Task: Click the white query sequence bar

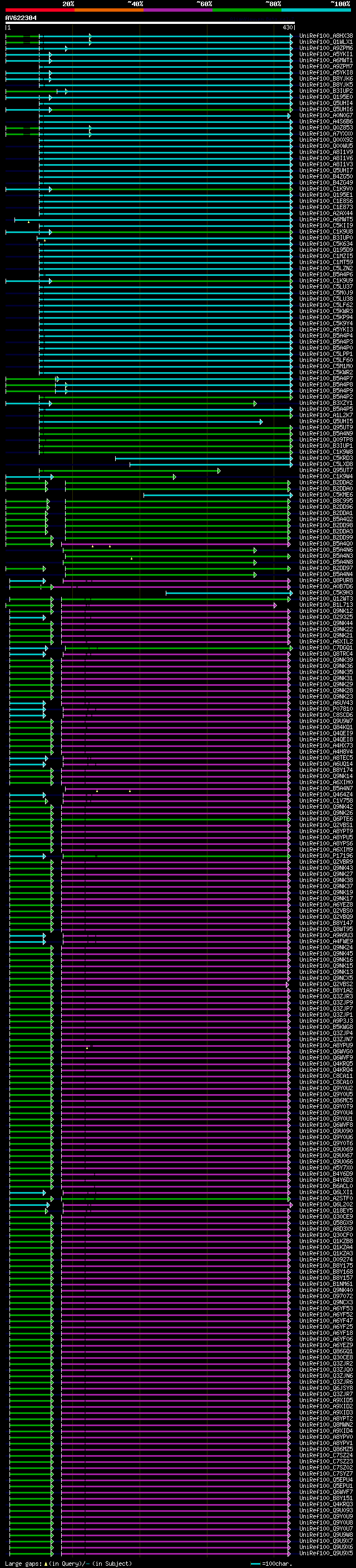Action: tap(150, 22)
